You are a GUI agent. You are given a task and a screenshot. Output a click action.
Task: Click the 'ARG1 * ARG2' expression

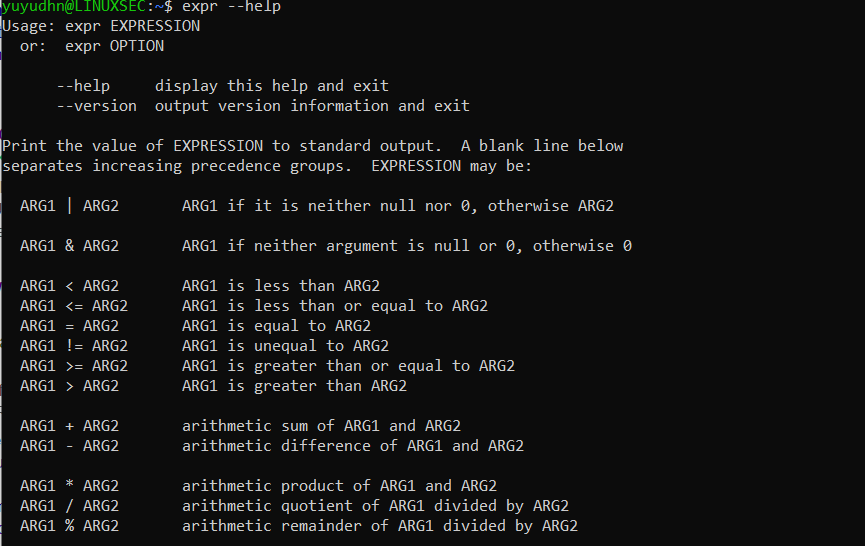pyautogui.click(x=69, y=486)
